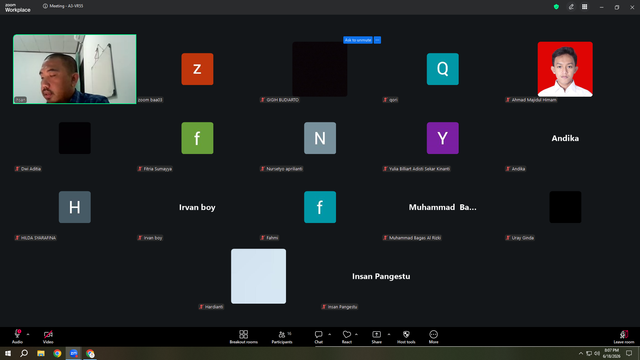Open File Explorer from the taskbar
Viewport: 640px width, 360px height.
pos(41,353)
